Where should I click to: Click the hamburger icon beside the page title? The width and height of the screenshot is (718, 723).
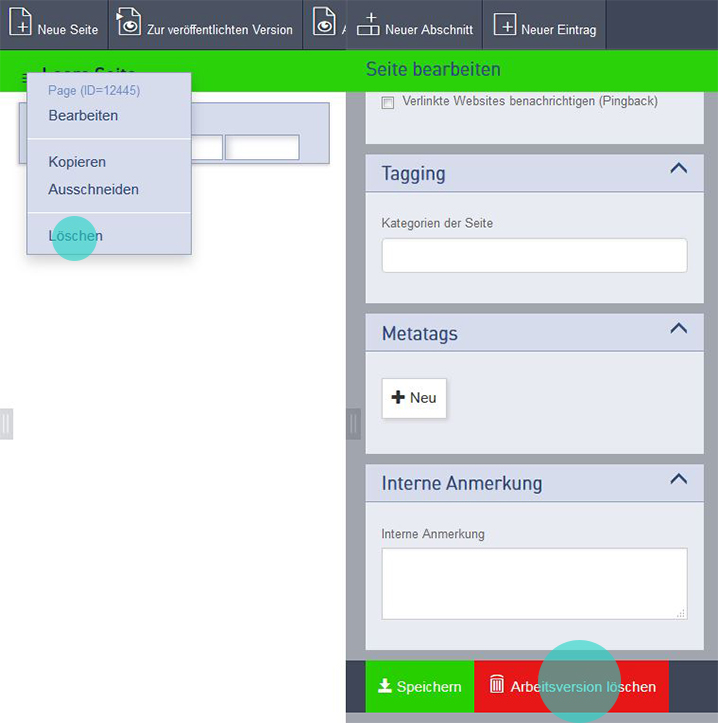pos(25,76)
